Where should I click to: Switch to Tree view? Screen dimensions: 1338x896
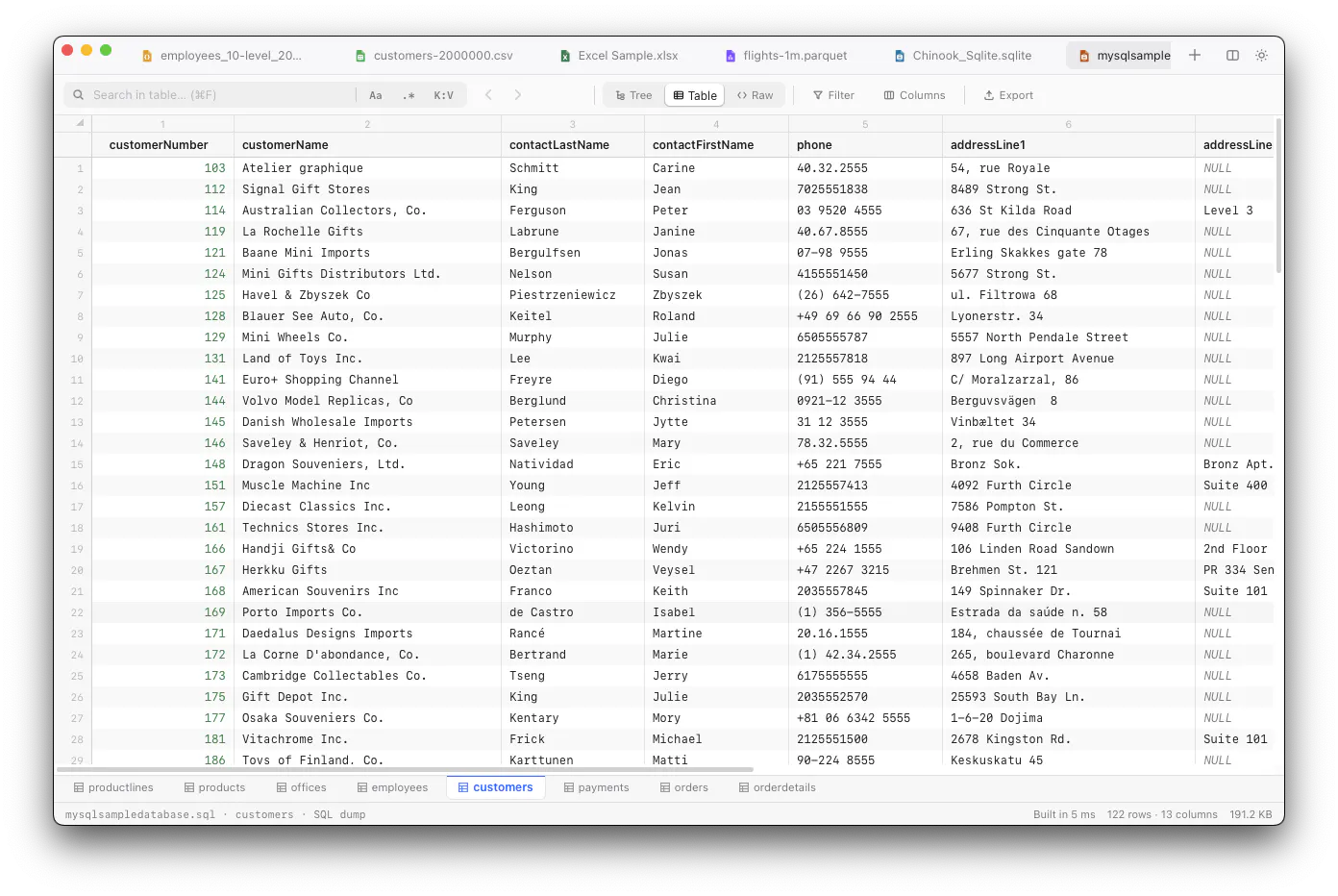pos(633,95)
